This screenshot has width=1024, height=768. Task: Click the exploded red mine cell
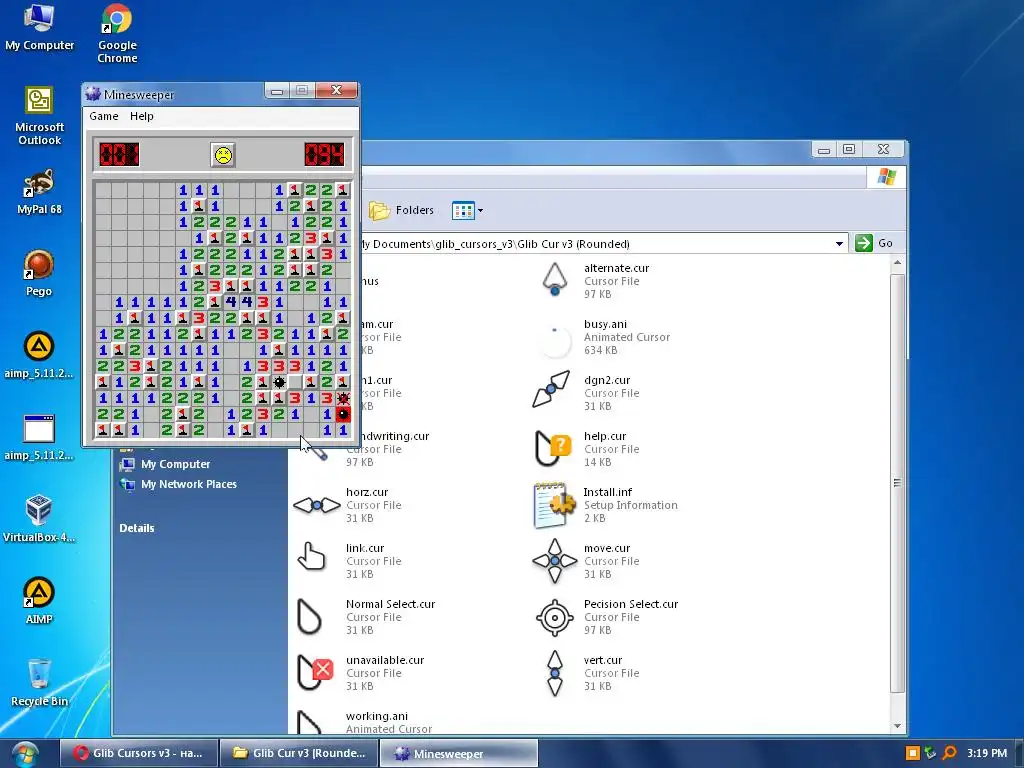pyautogui.click(x=343, y=414)
